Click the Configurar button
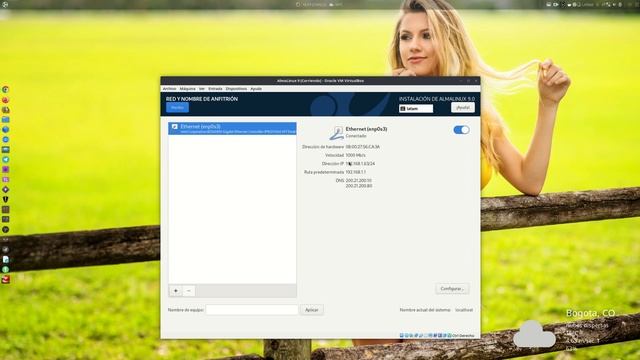 452,289
